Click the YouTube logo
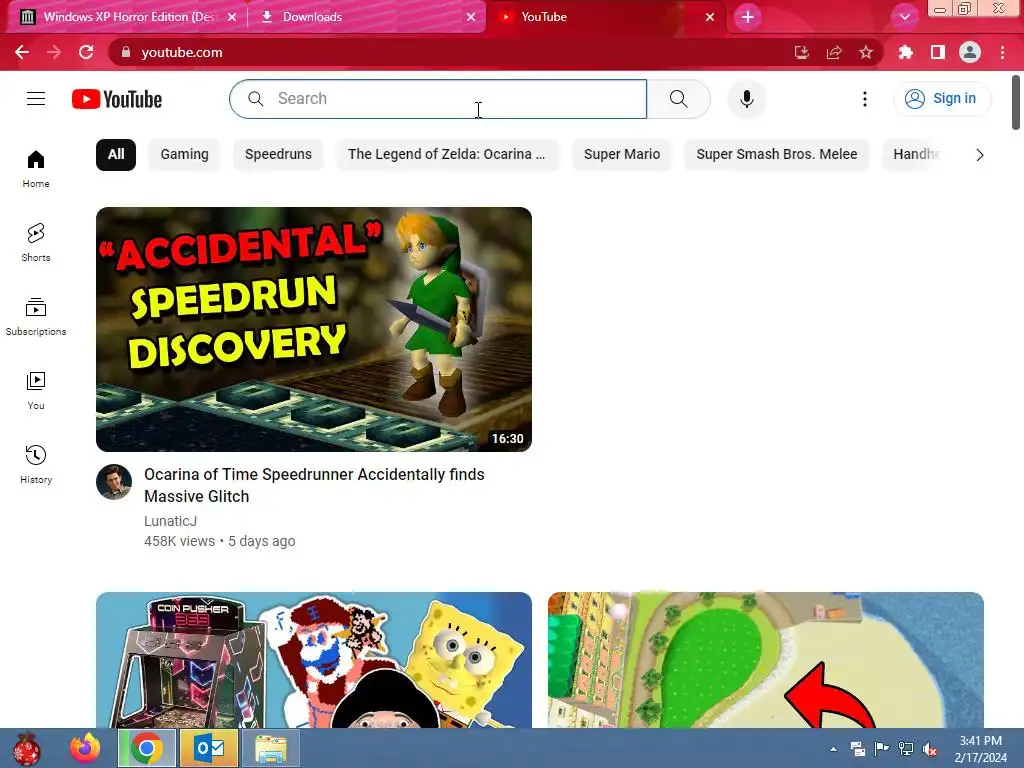This screenshot has height=768, width=1024. 117,99
